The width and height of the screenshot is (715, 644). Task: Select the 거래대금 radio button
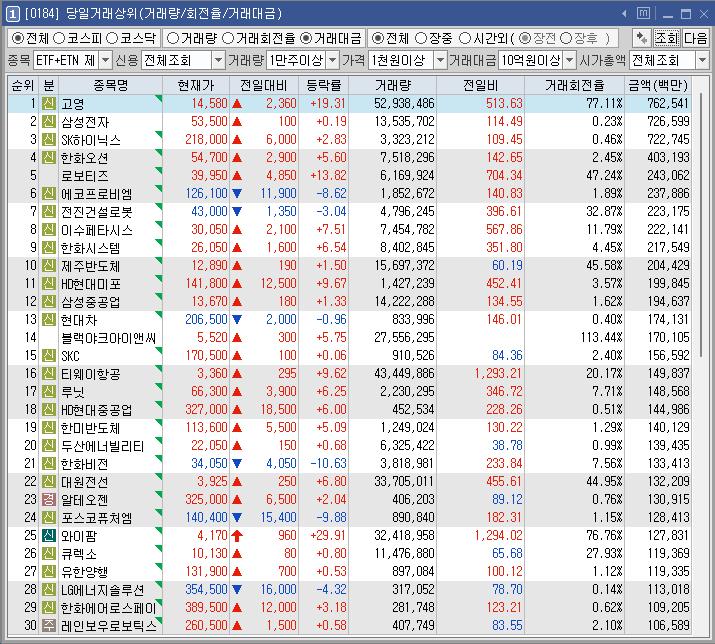[x=306, y=38]
